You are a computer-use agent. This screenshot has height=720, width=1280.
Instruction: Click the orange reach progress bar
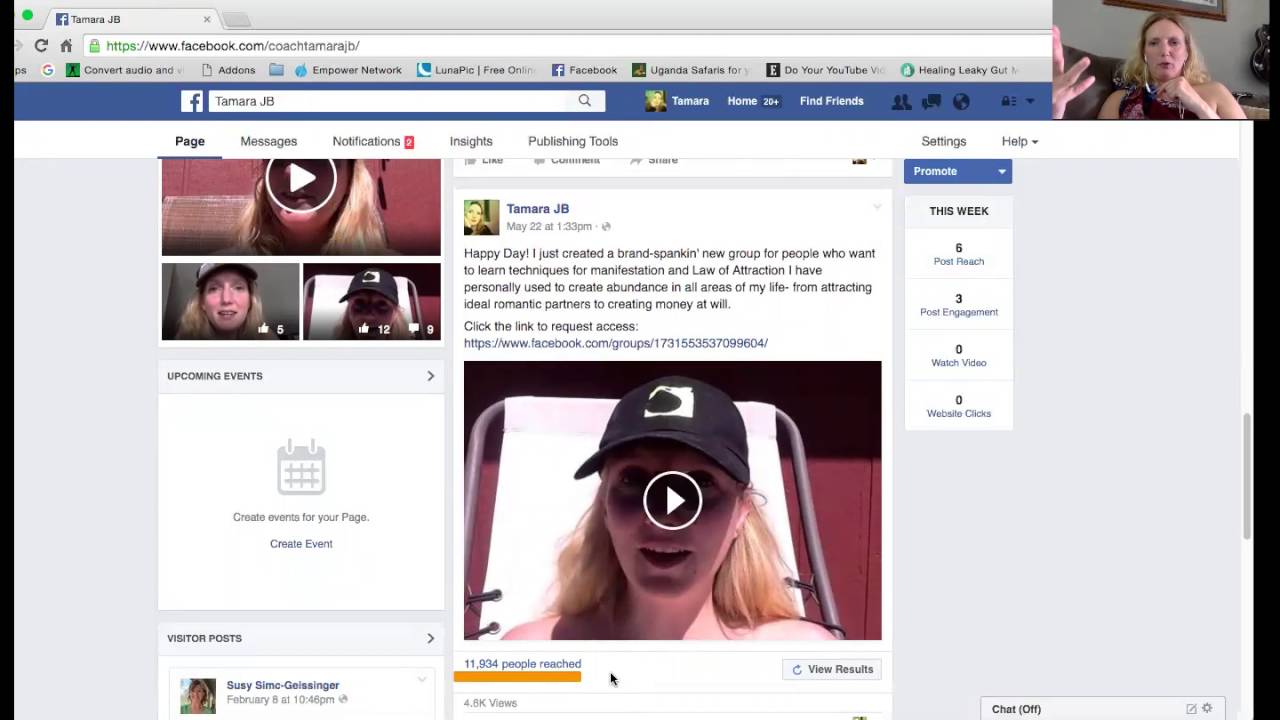coord(518,677)
